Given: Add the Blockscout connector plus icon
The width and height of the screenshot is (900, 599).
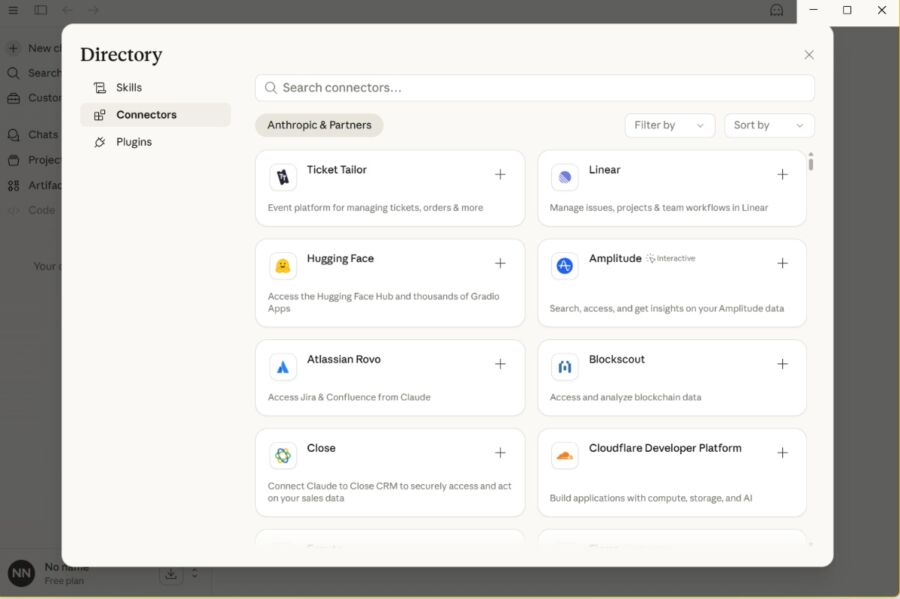Looking at the screenshot, I should (782, 364).
